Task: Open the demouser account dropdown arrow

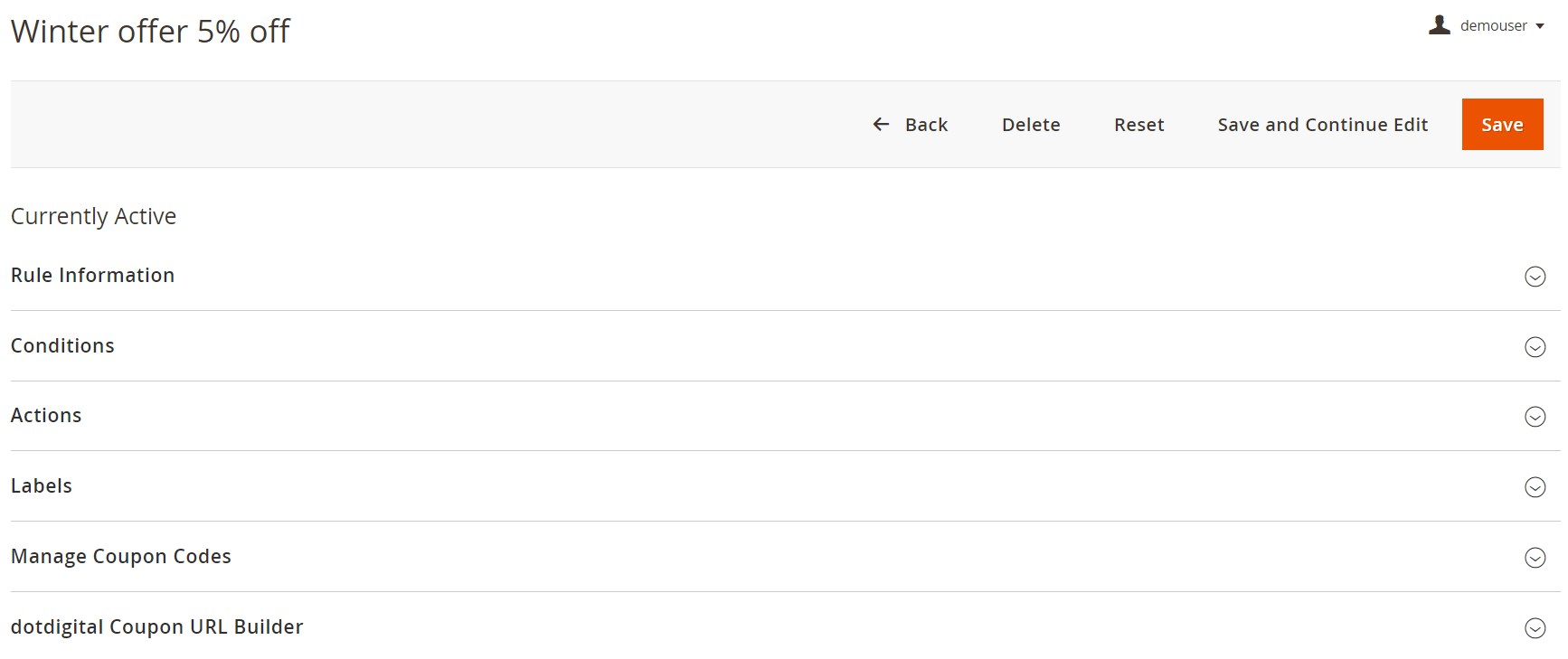Action: coord(1540,26)
